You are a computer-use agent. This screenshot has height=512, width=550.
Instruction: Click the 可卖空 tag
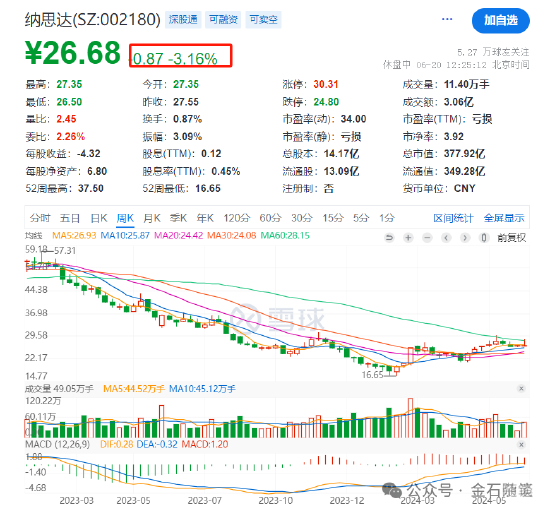263,19
